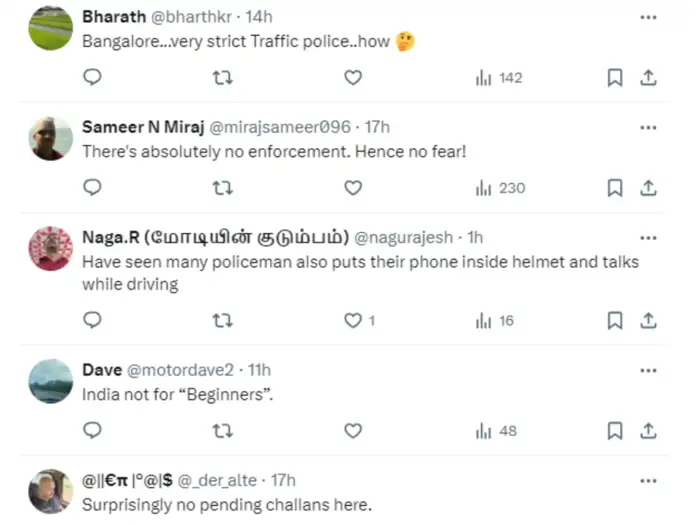Like Bharath's tweet with heart icon

352,77
